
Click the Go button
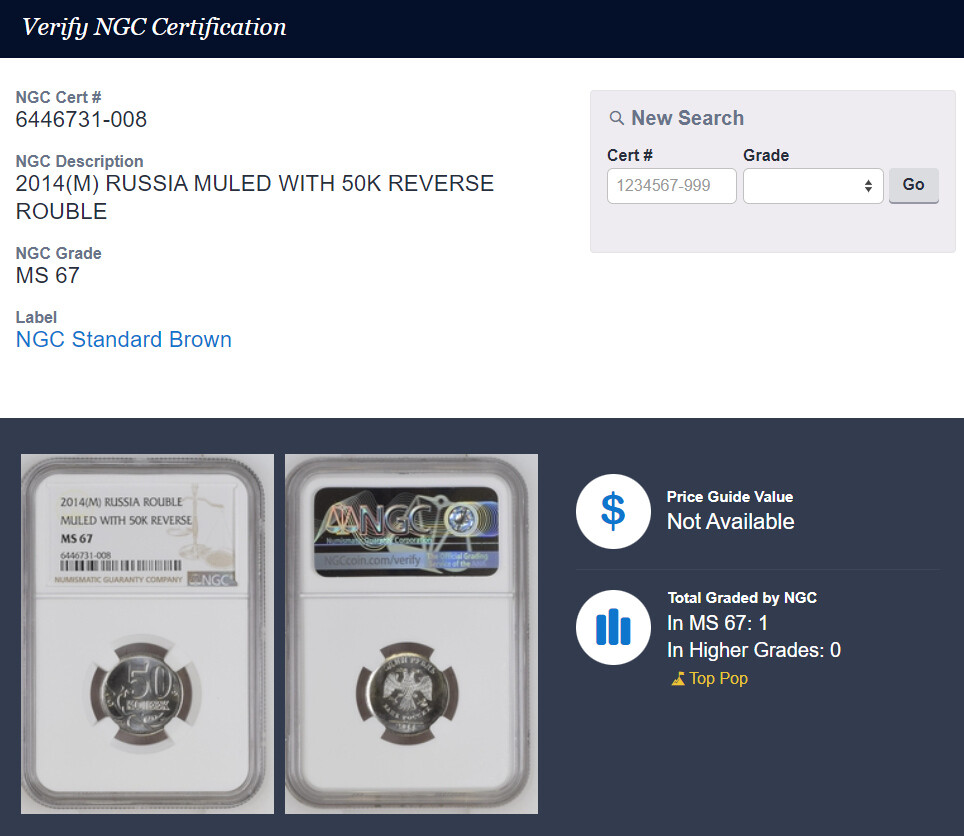(913, 185)
